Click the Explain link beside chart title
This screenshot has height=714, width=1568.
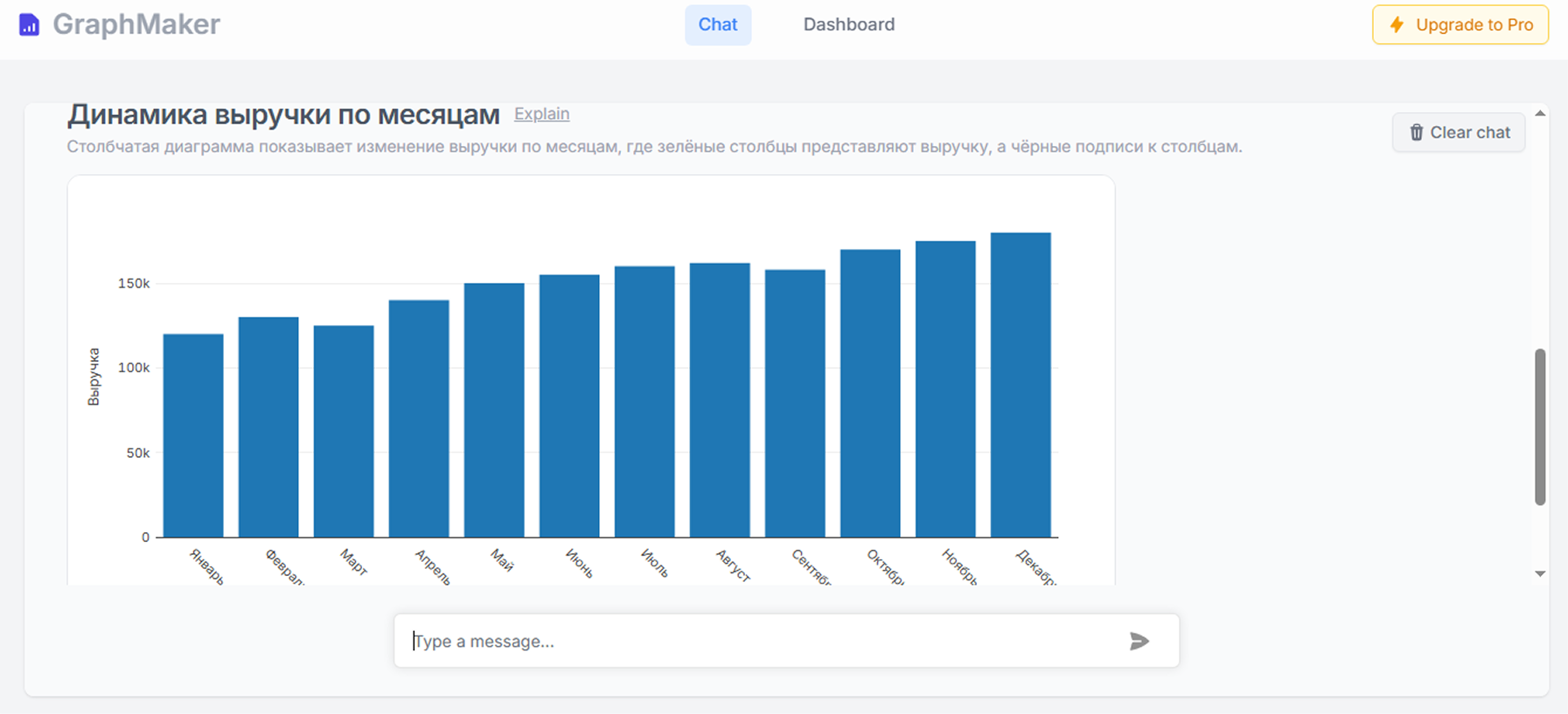tap(541, 114)
